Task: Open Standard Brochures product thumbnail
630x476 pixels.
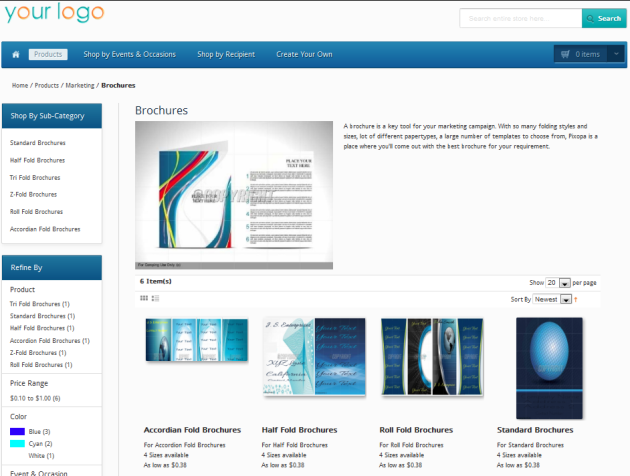Action: coord(549,368)
